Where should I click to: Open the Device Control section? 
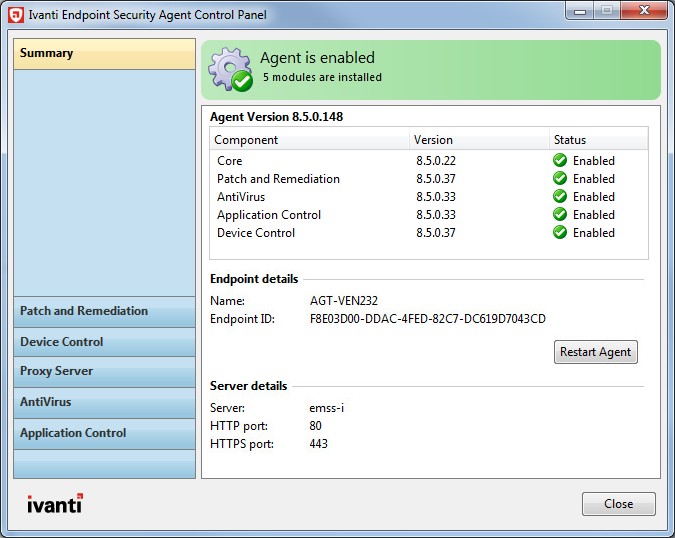(x=104, y=342)
